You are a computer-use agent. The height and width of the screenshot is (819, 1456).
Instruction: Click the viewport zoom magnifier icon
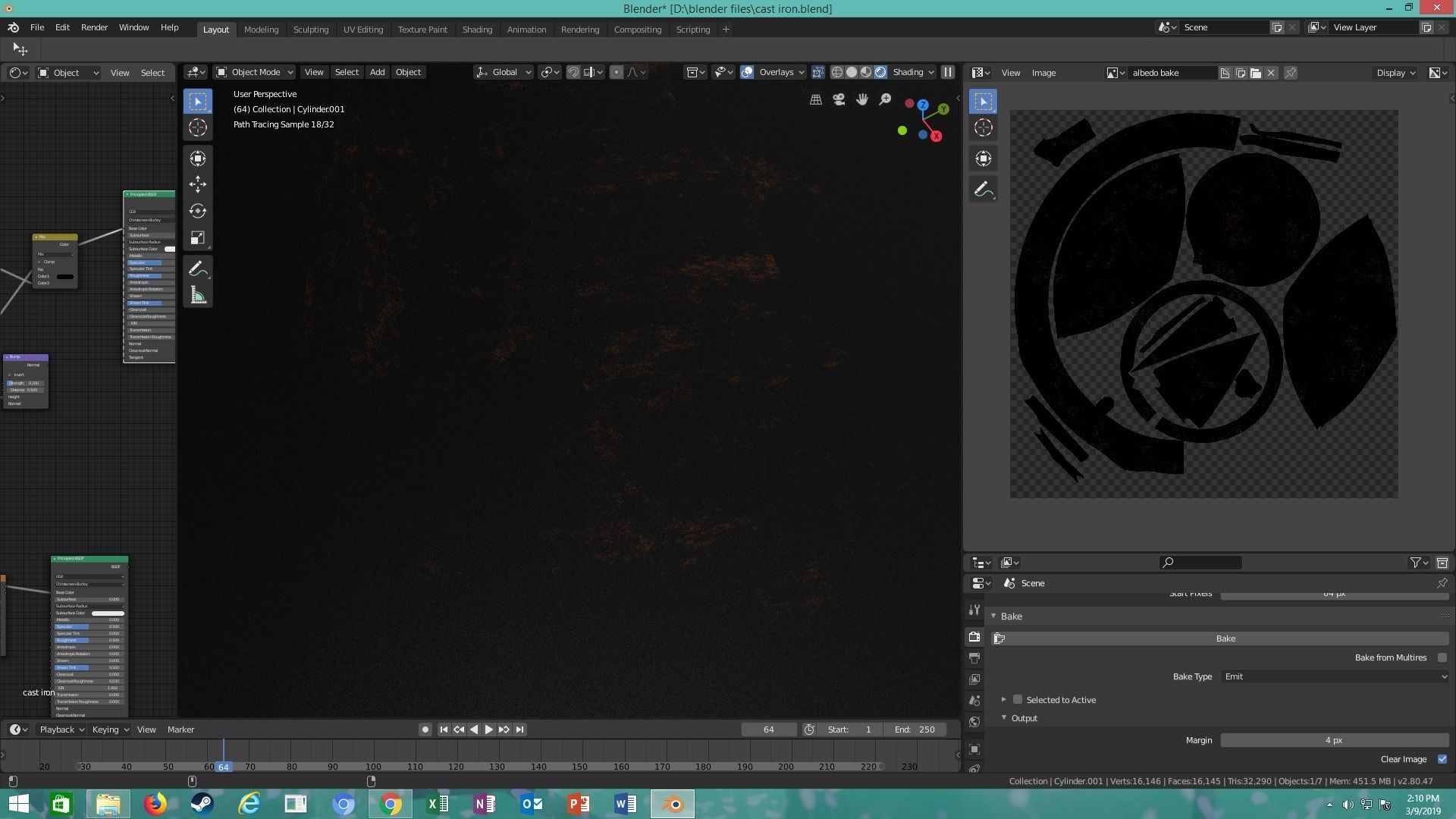tap(885, 99)
